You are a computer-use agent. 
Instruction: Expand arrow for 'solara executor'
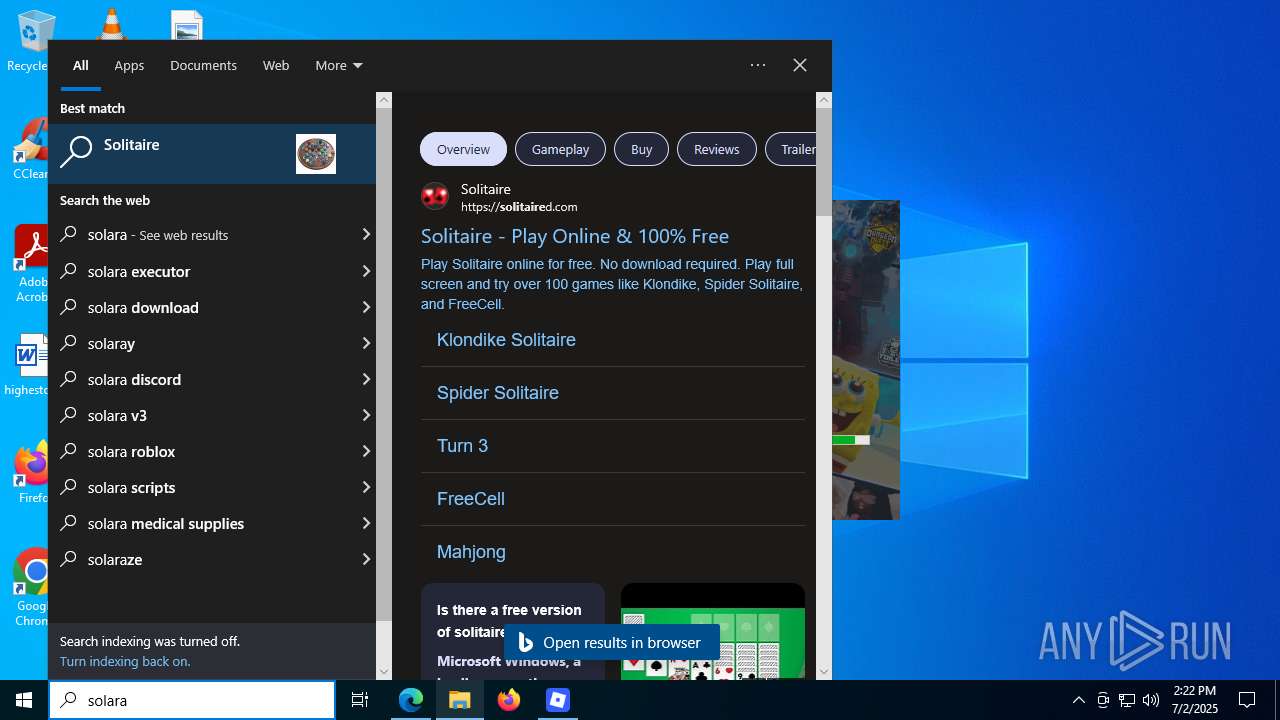coord(366,271)
